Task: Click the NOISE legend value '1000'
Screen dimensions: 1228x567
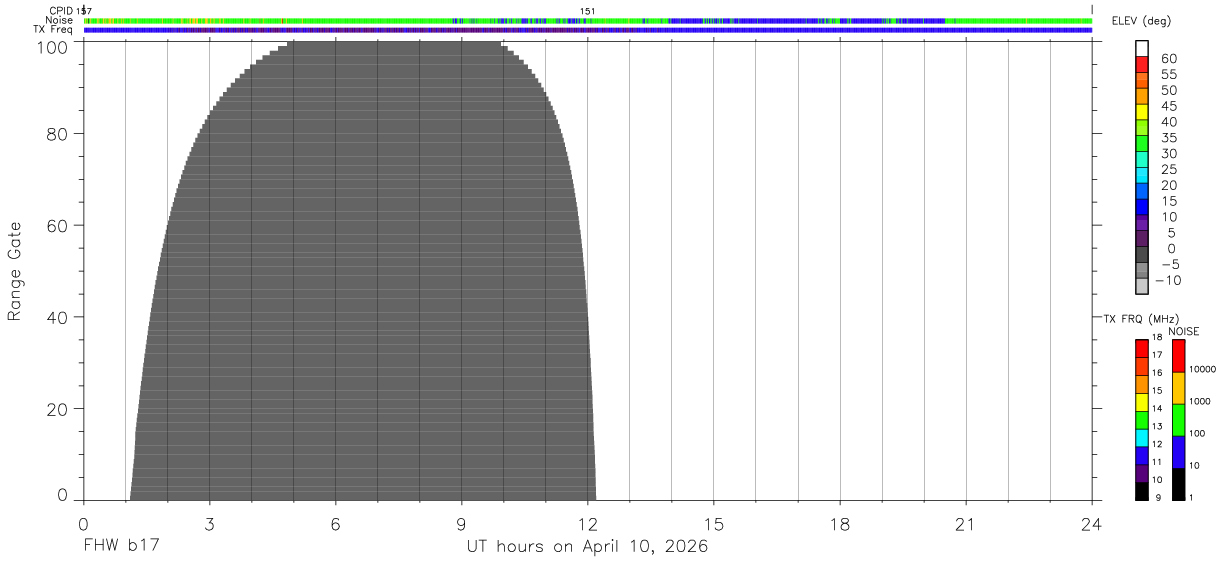Action: click(1200, 401)
